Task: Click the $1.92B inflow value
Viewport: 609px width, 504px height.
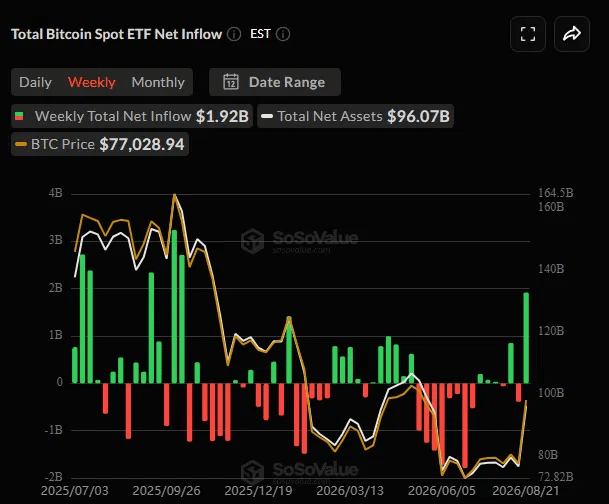Action: click(x=222, y=116)
